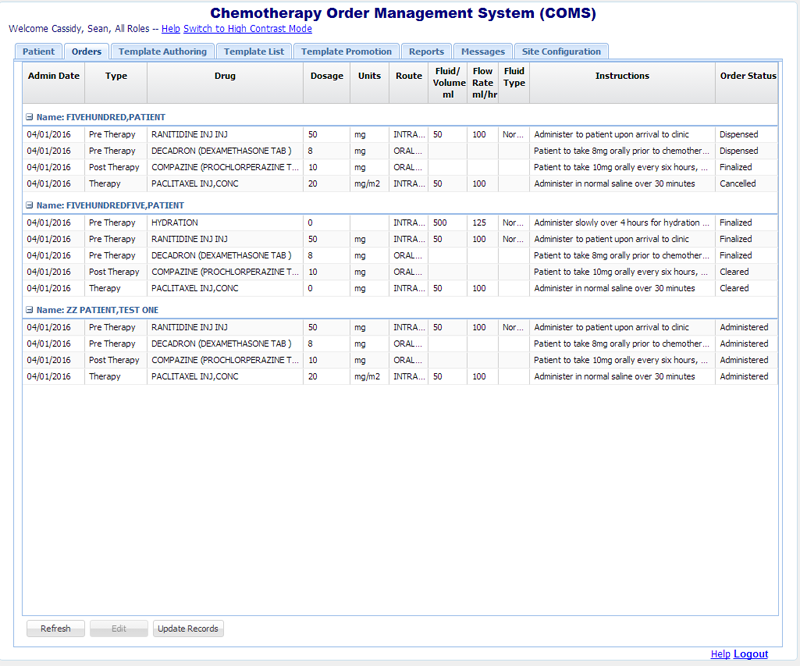Click 04/01/2016 date in HYDRATION row

pos(54,223)
